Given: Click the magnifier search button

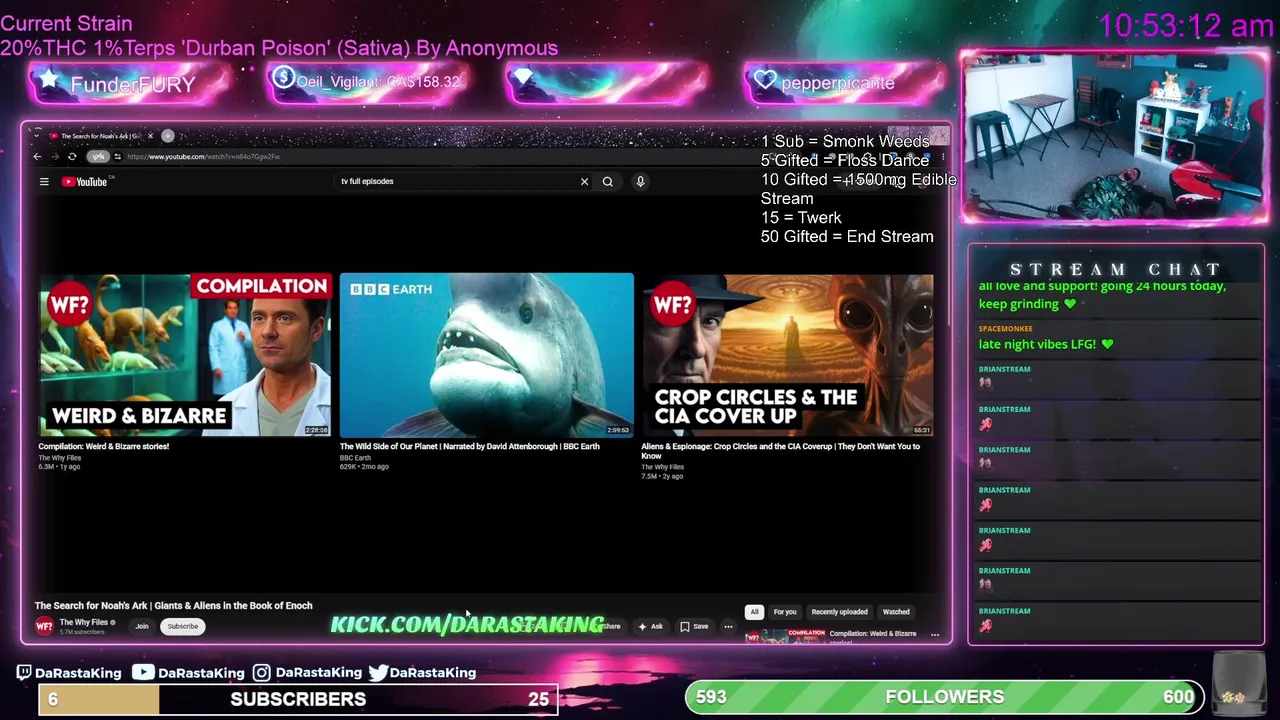Looking at the screenshot, I should coord(607,181).
